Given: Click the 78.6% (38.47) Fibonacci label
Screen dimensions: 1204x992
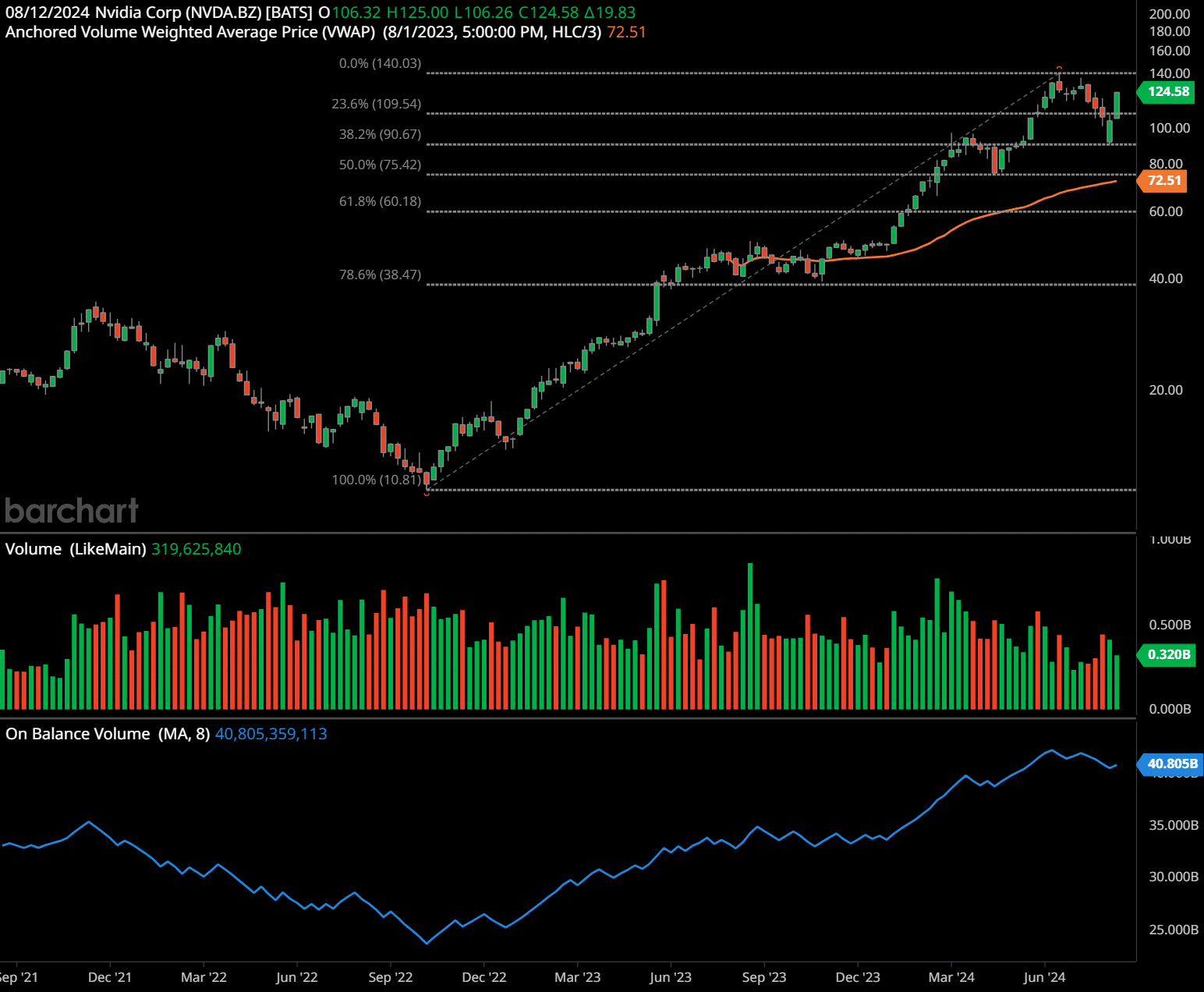Looking at the screenshot, I should [x=380, y=275].
